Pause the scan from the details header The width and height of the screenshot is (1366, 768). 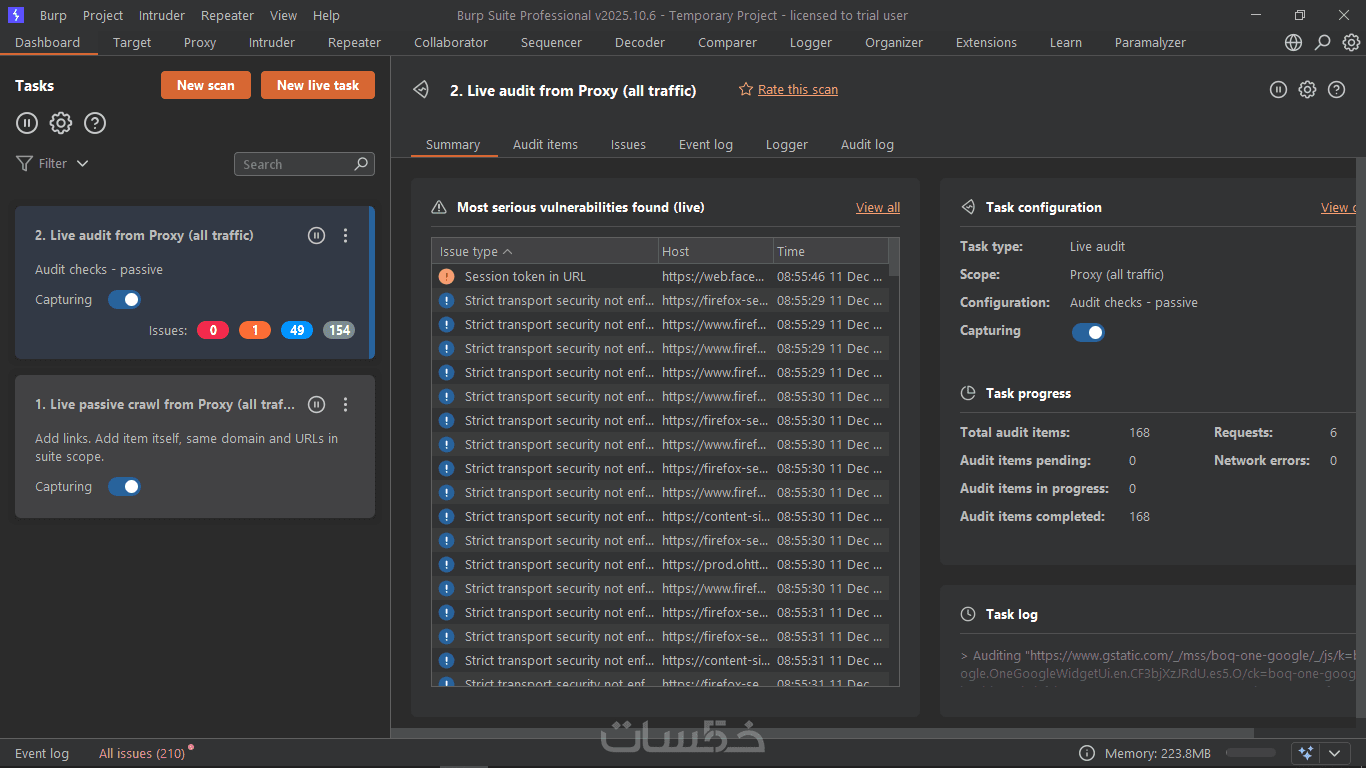coord(1278,90)
